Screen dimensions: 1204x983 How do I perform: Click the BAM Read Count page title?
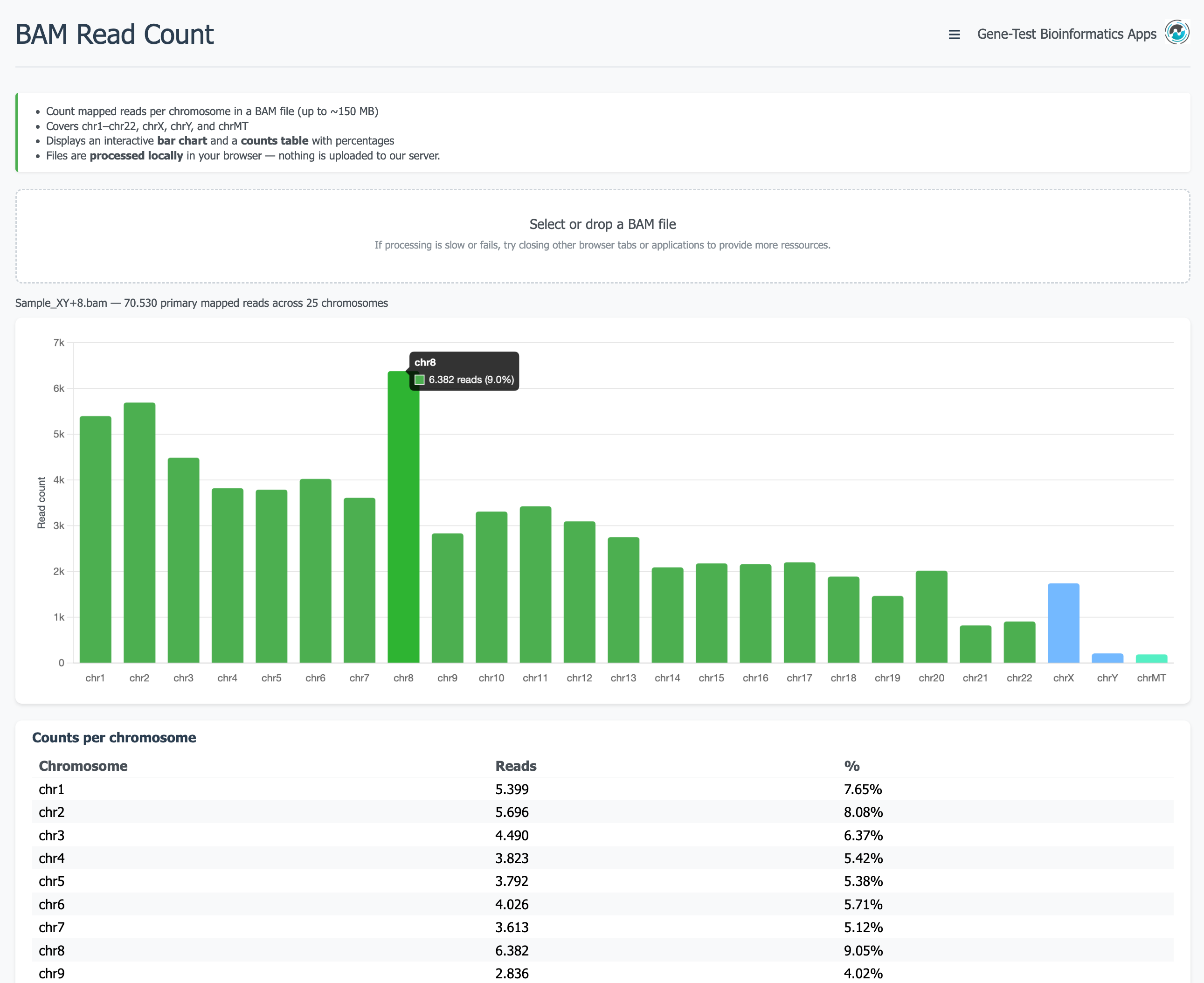click(x=114, y=35)
